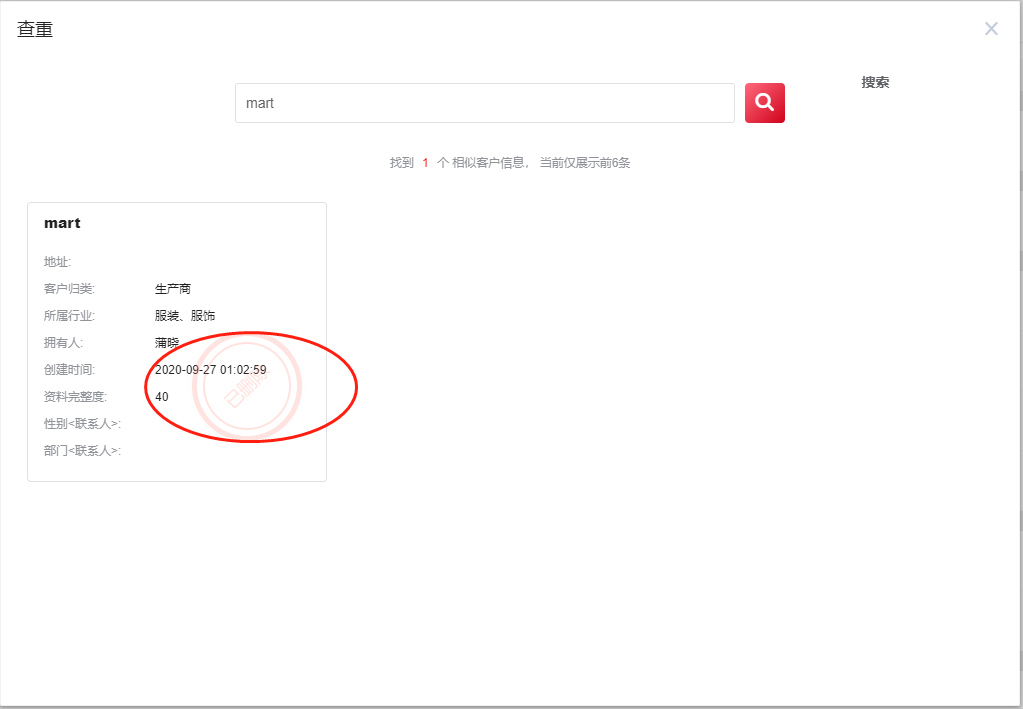Click the 资料完整度 value 40
Image resolution: width=1023 pixels, height=709 pixels.
click(162, 397)
